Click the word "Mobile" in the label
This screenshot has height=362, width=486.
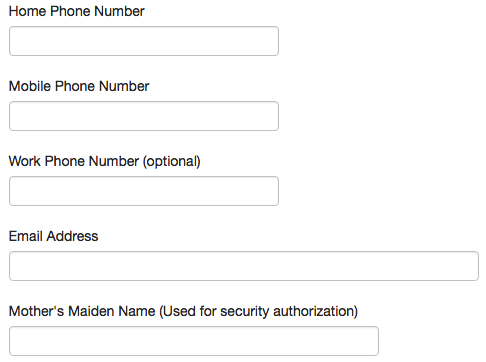pyautogui.click(x=30, y=86)
